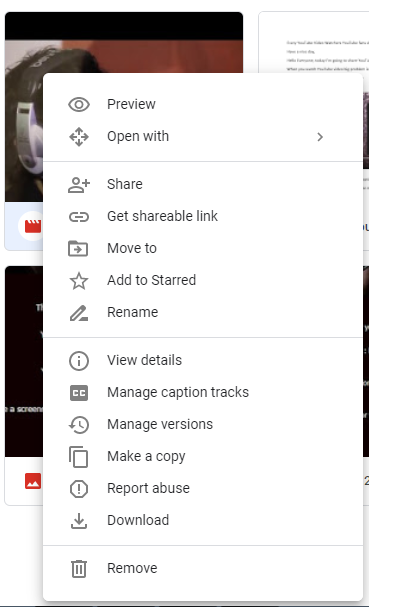
Task: Choose Remove at menu bottom
Action: click(203, 569)
